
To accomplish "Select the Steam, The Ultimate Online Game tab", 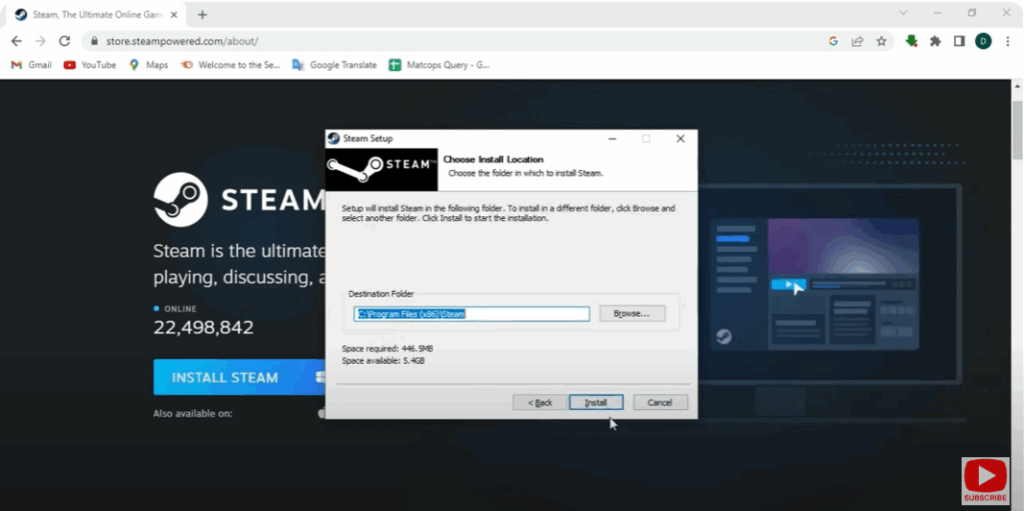I will [x=97, y=14].
